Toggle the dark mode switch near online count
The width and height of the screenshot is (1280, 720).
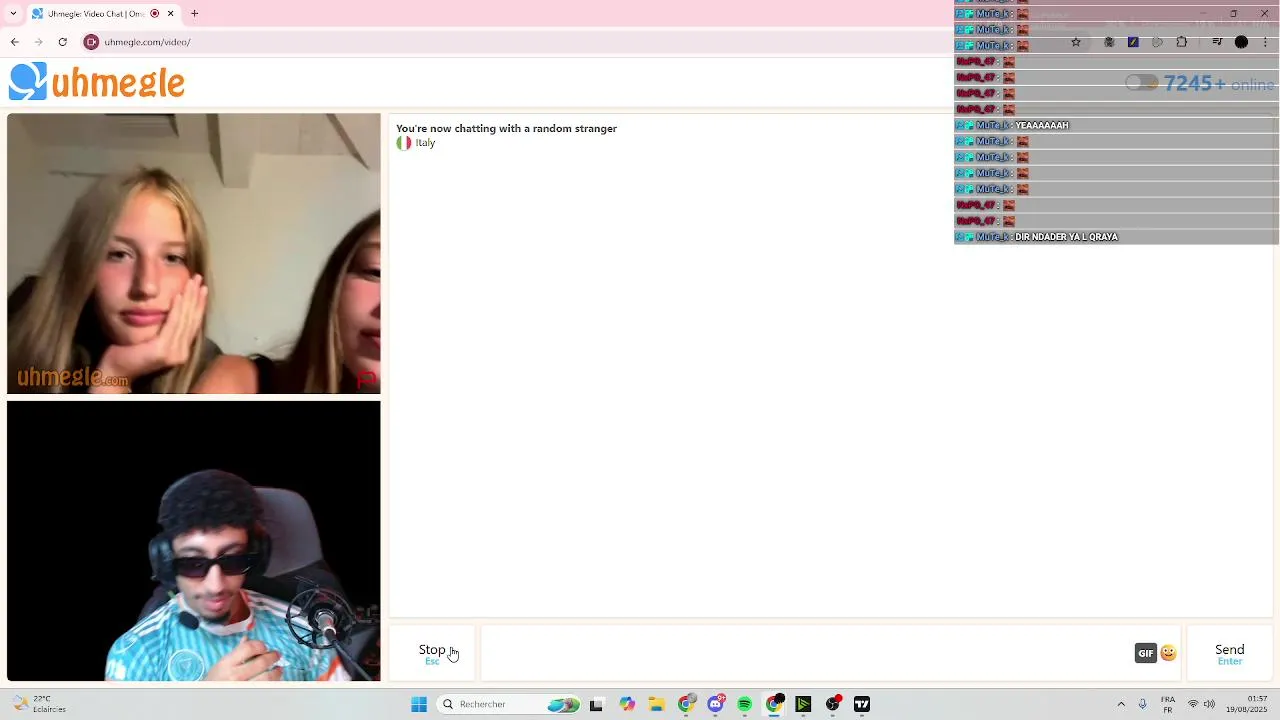1141,83
